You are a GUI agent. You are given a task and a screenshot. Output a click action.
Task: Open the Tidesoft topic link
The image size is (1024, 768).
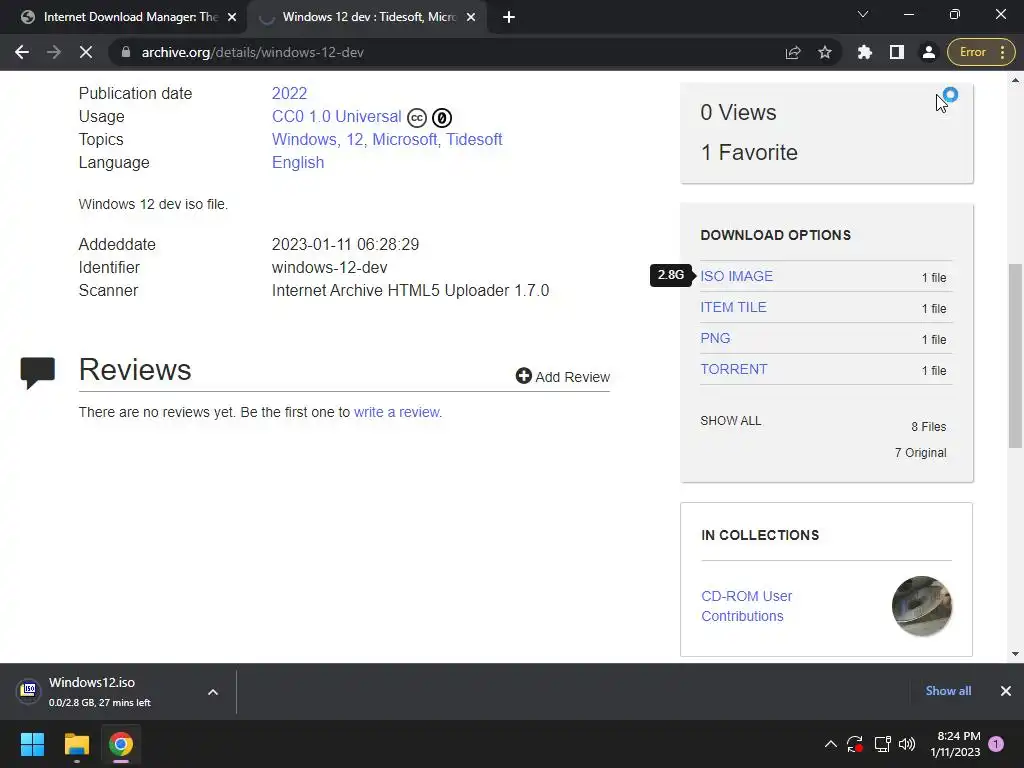tap(474, 139)
